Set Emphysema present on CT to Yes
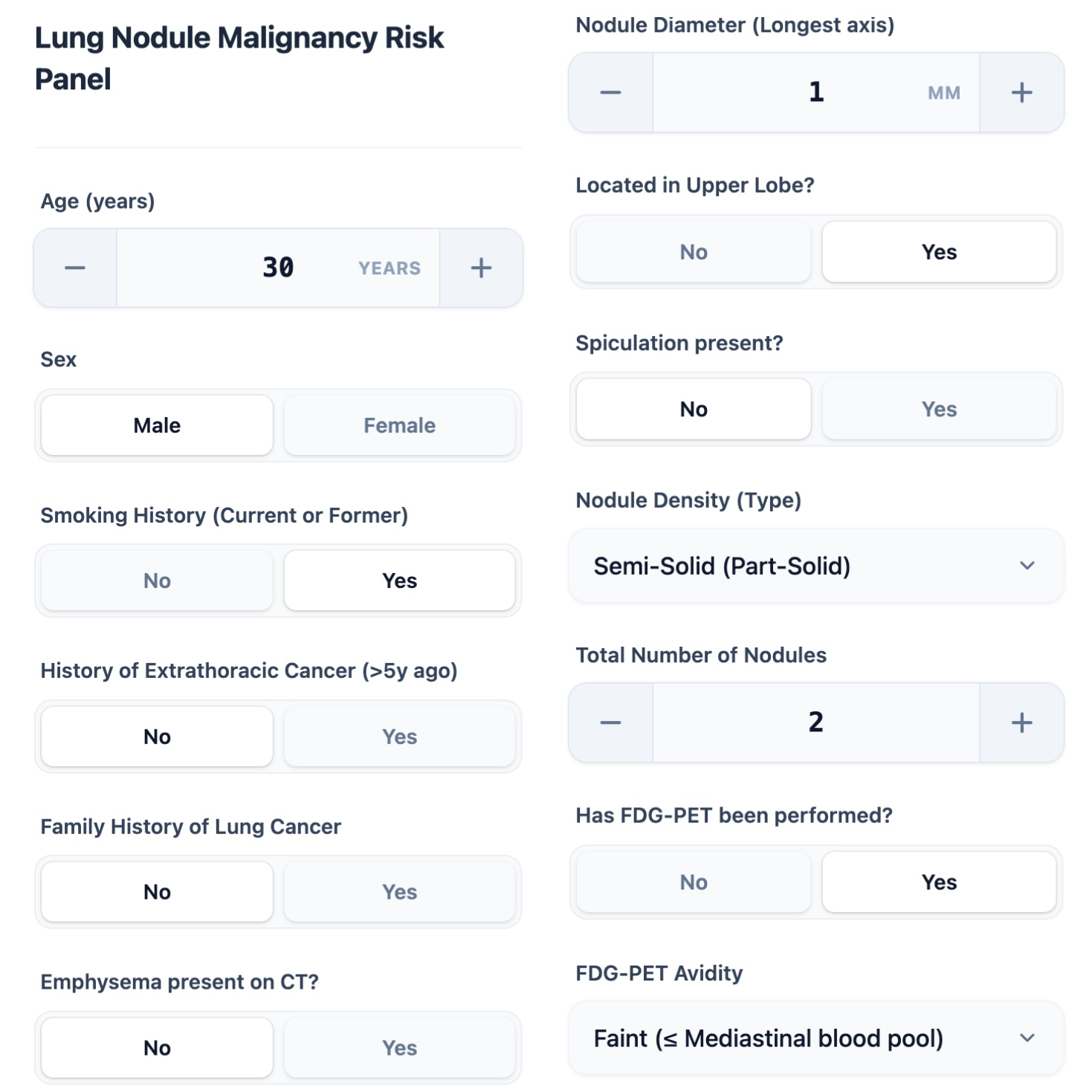1092x1092 pixels. (x=399, y=1047)
